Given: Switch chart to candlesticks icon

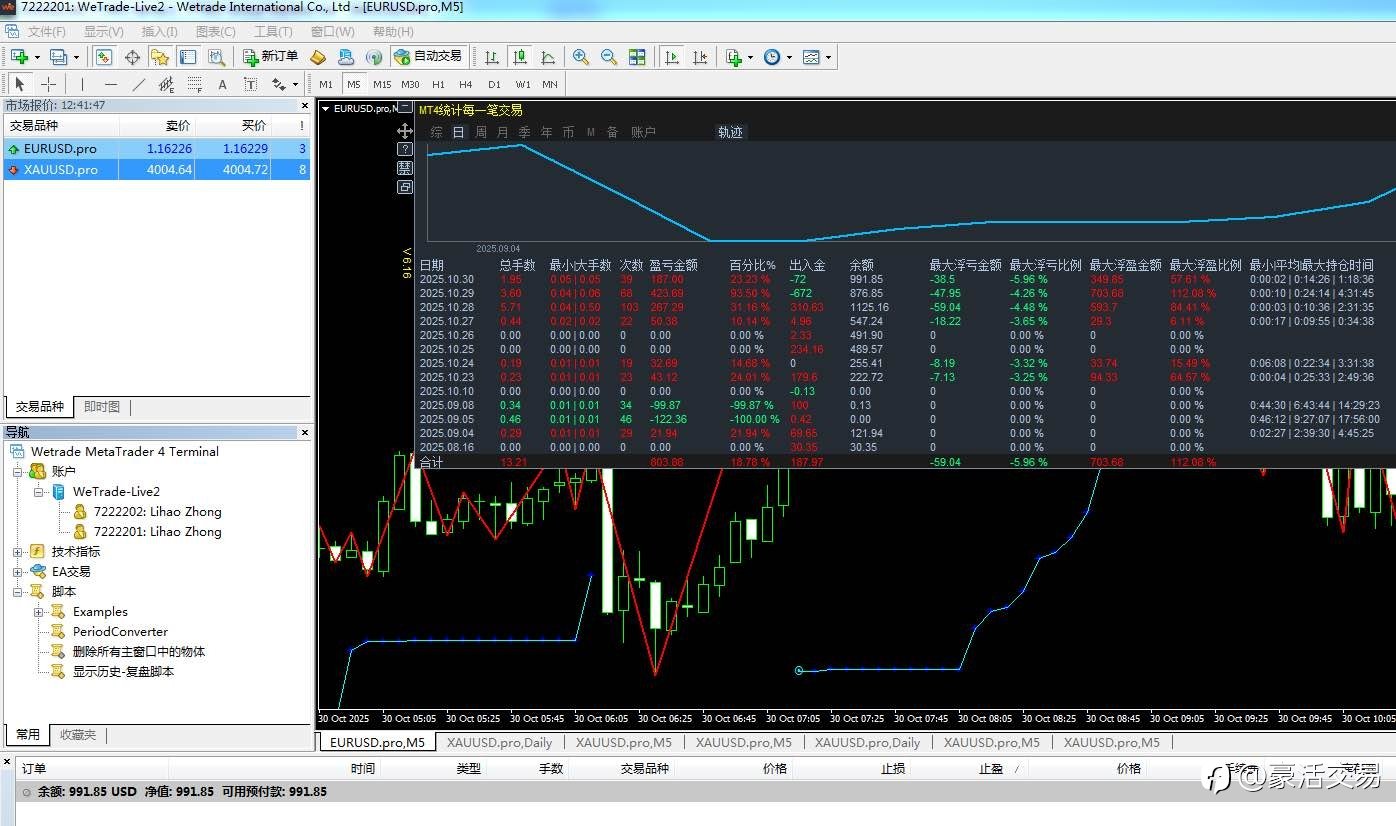Looking at the screenshot, I should [520, 57].
